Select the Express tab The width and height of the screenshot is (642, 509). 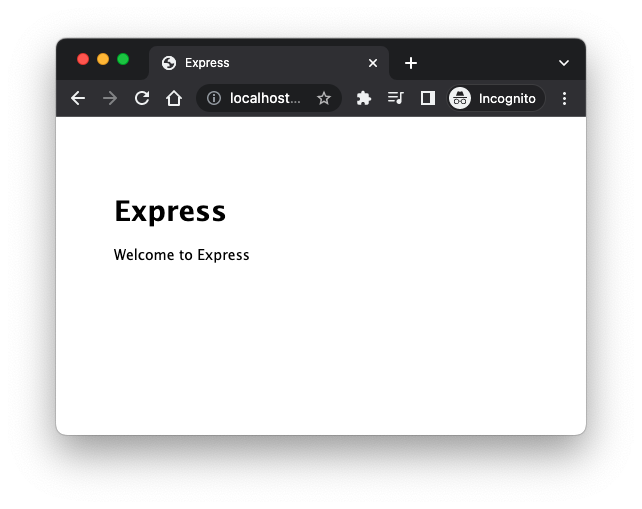269,63
